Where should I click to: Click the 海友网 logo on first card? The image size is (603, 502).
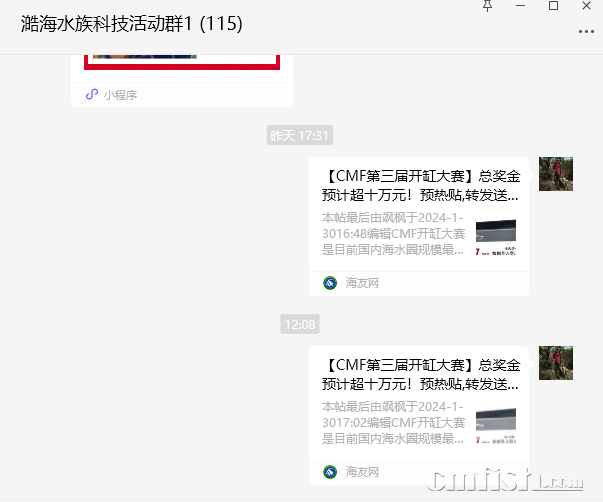(x=330, y=283)
